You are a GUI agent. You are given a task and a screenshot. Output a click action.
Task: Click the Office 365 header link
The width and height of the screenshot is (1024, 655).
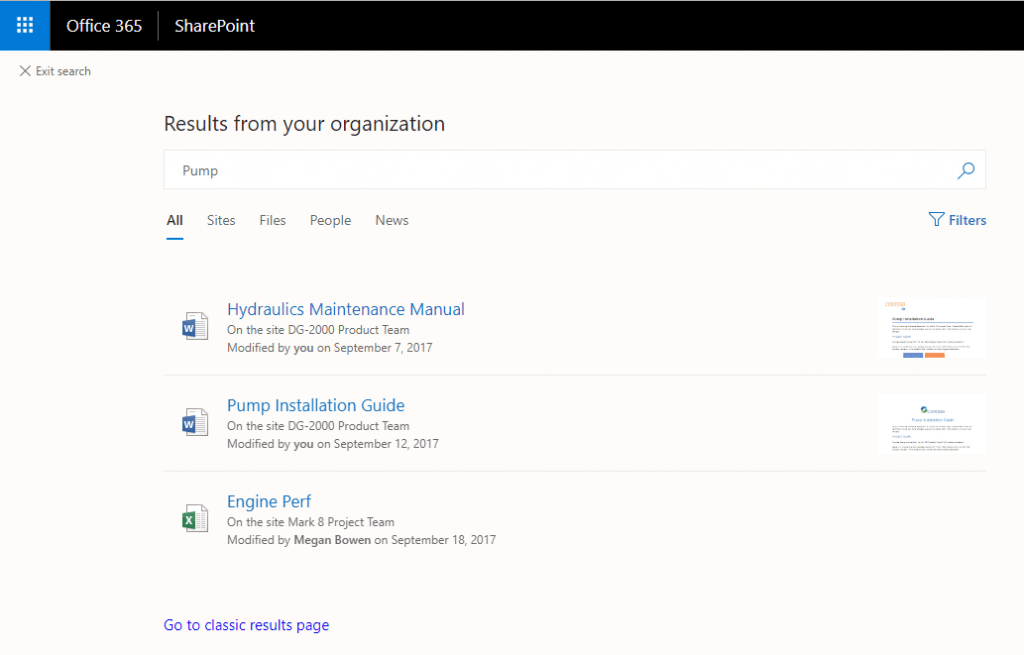click(104, 25)
